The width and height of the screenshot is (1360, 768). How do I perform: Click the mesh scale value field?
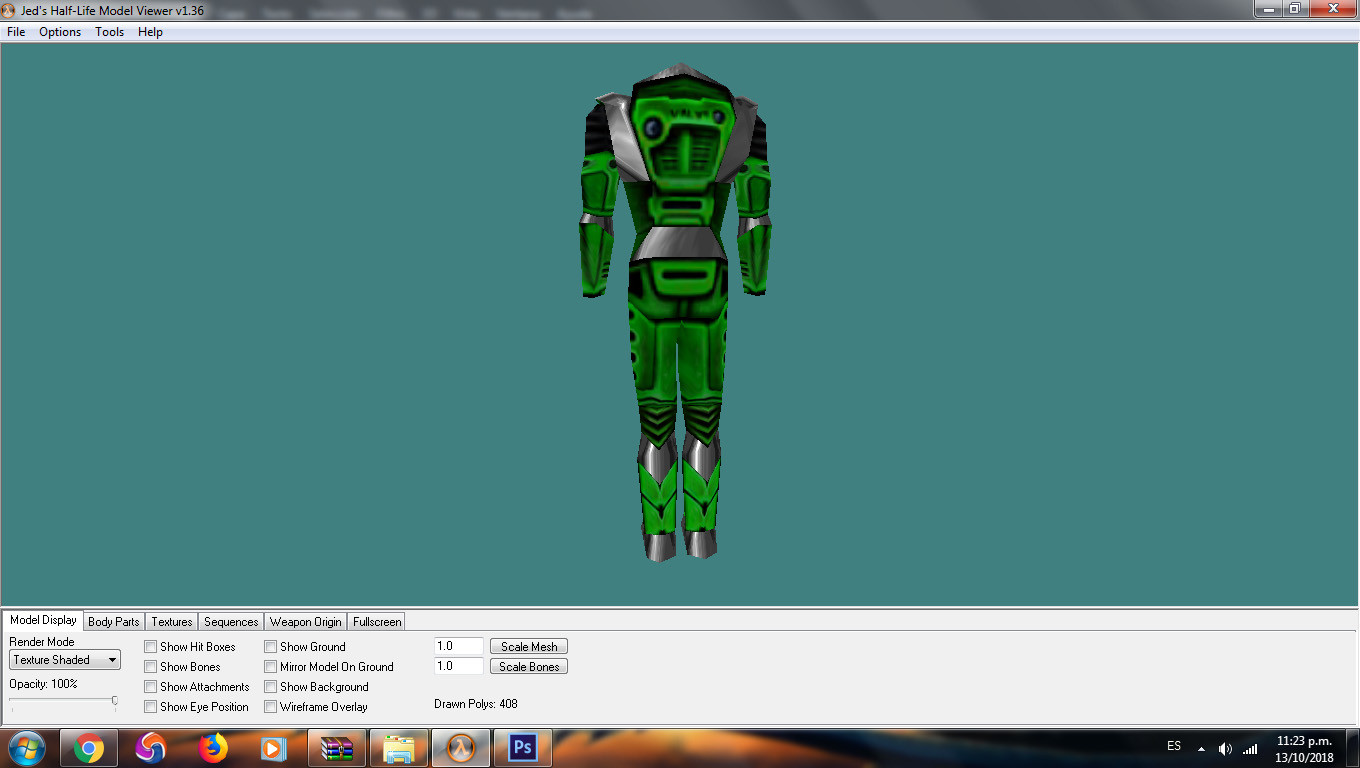click(457, 646)
